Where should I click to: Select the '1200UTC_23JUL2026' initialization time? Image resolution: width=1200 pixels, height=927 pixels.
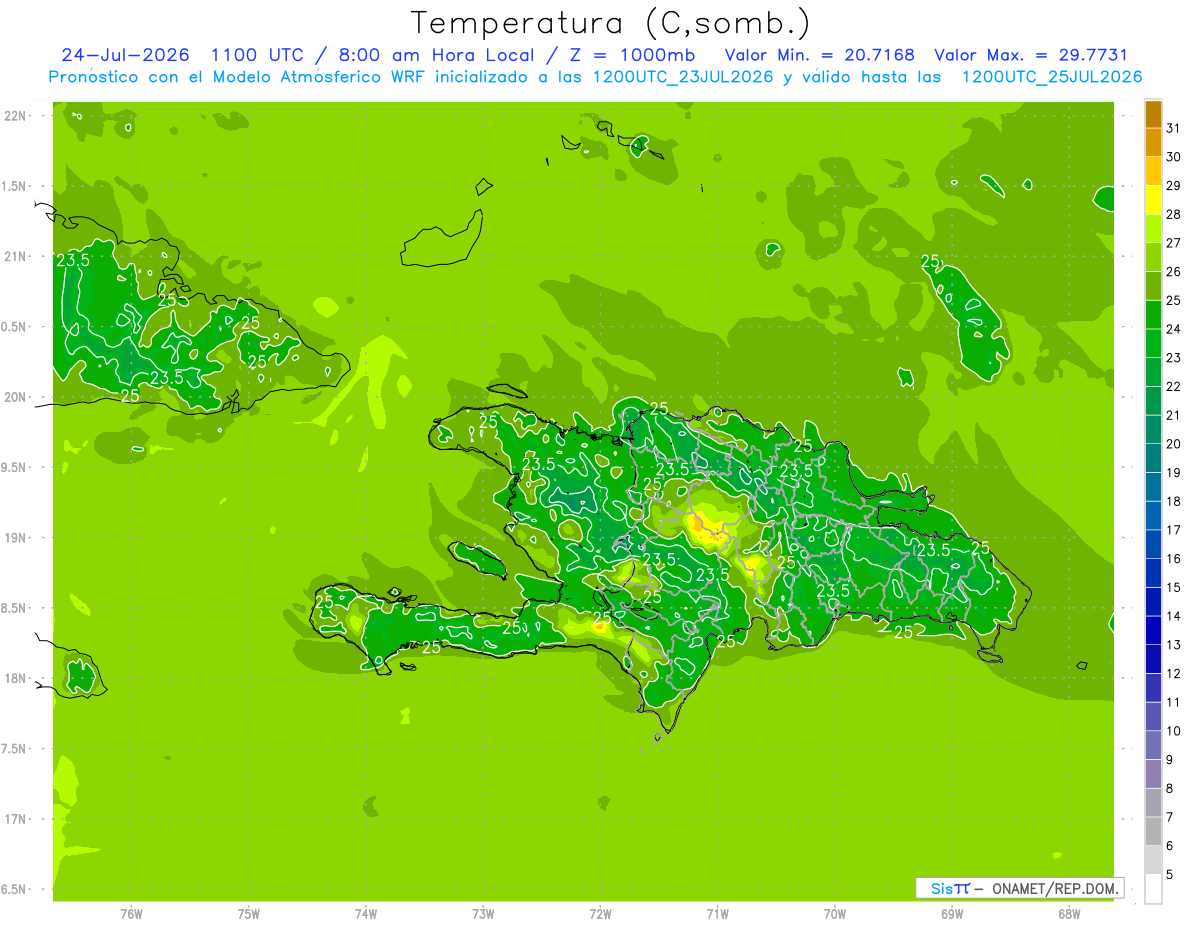pos(683,77)
